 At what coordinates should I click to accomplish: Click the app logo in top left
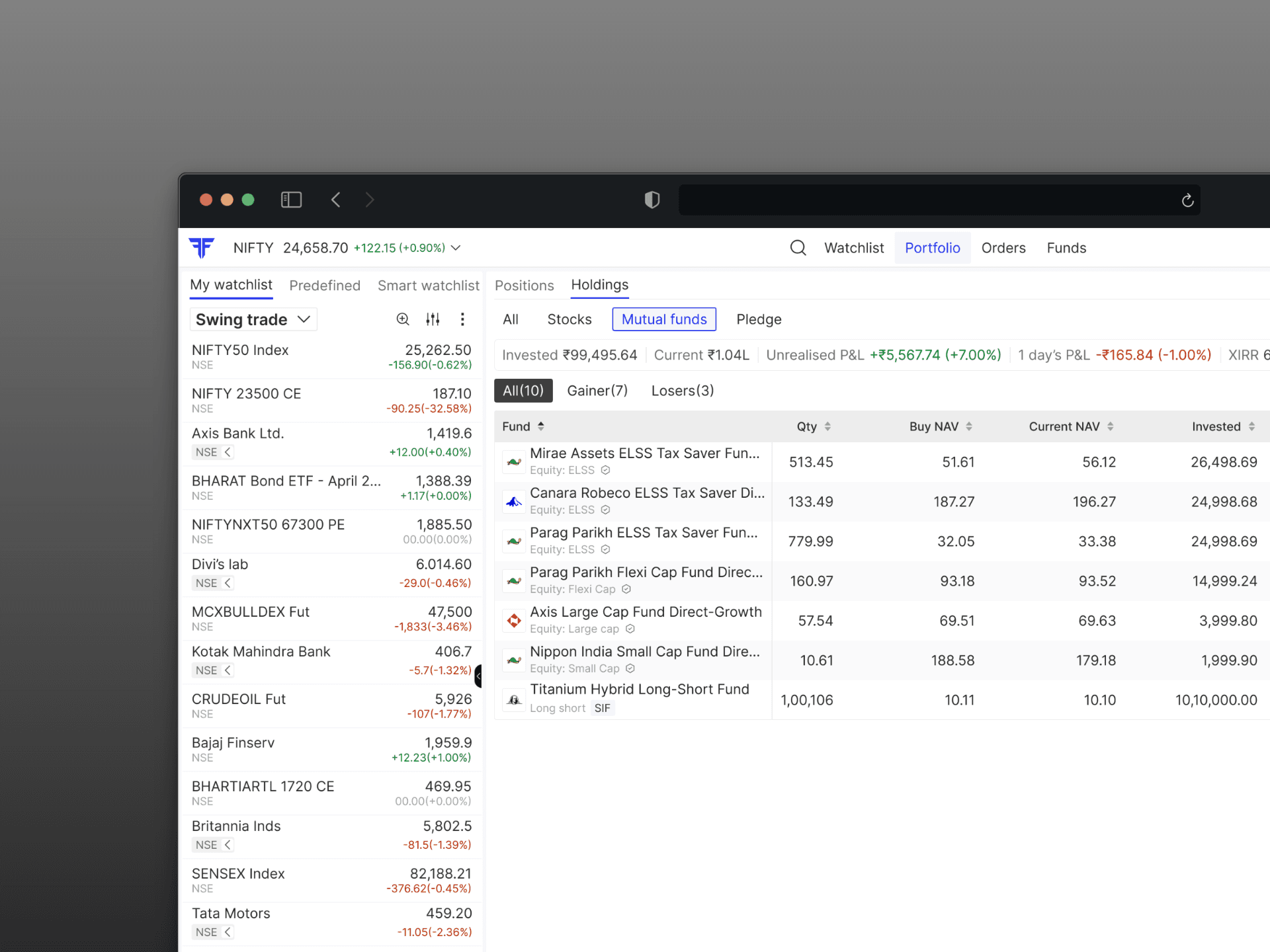[x=202, y=248]
